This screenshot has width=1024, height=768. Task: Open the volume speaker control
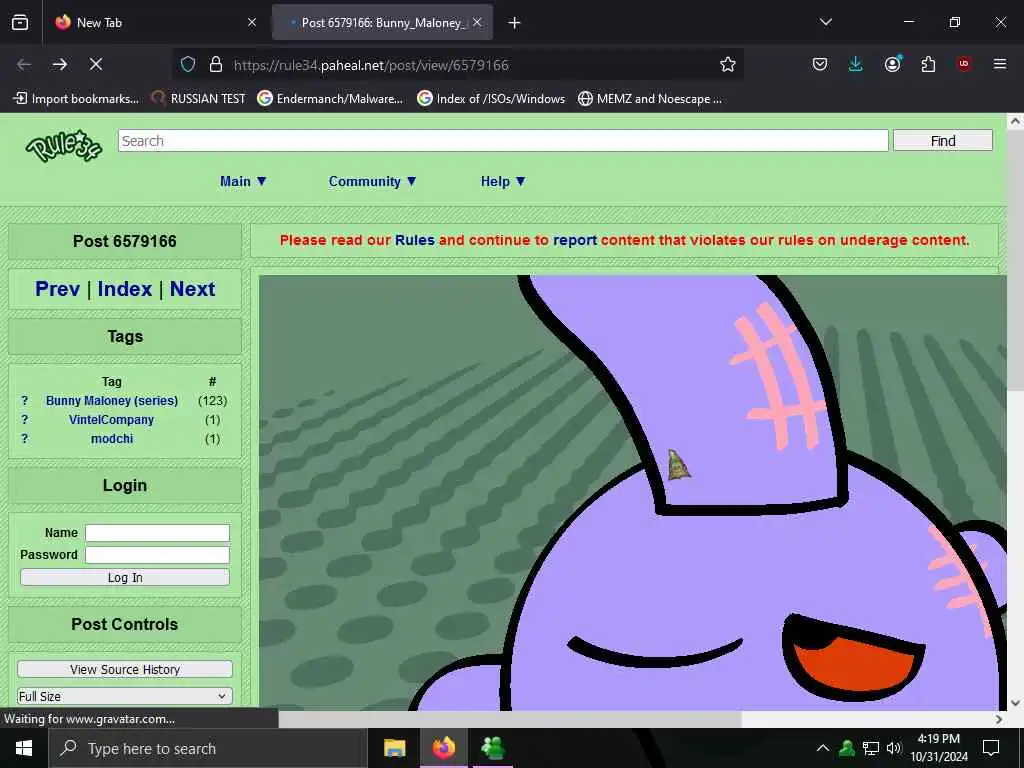[894, 748]
